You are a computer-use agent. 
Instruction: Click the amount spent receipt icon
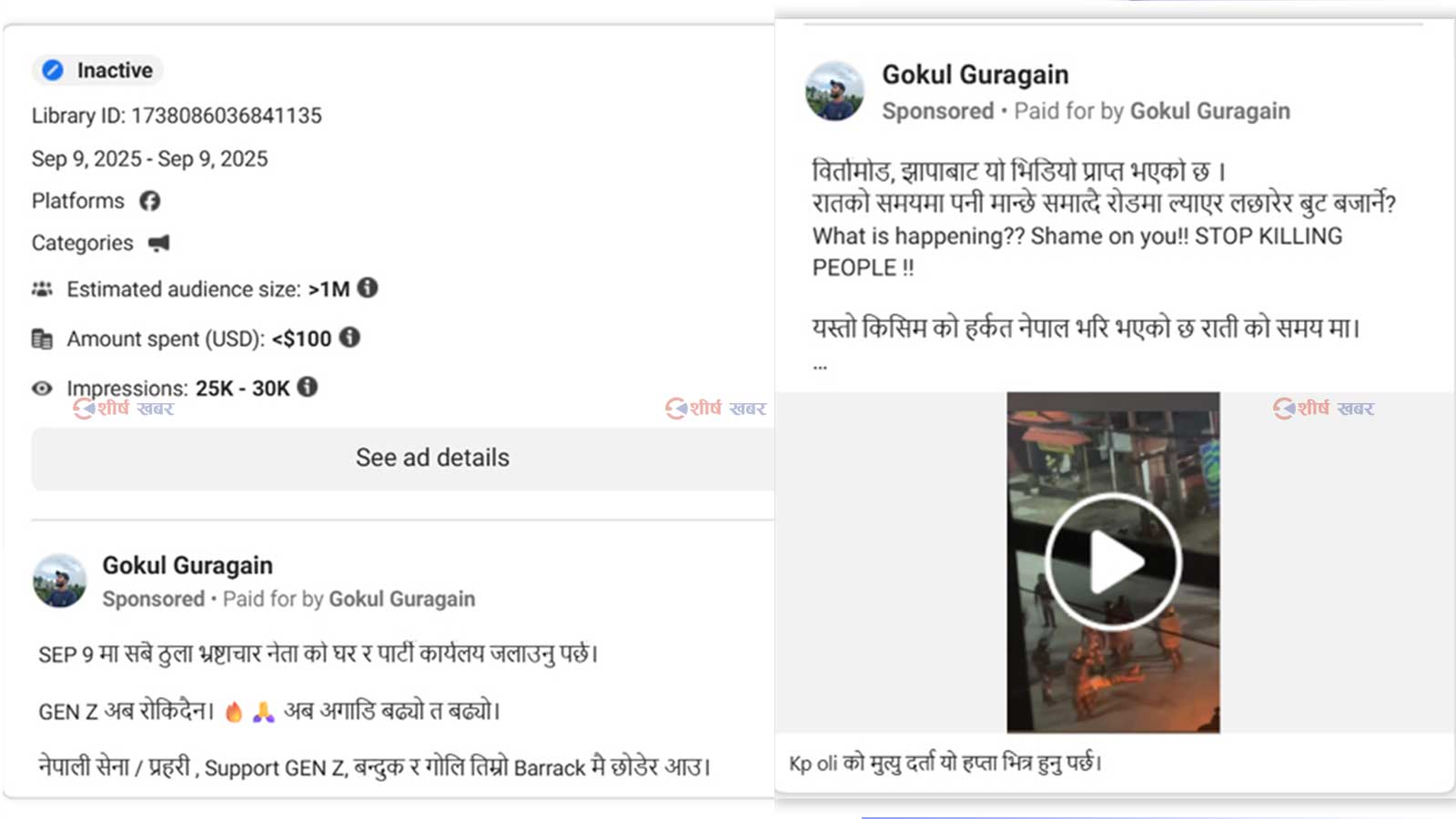click(x=42, y=339)
